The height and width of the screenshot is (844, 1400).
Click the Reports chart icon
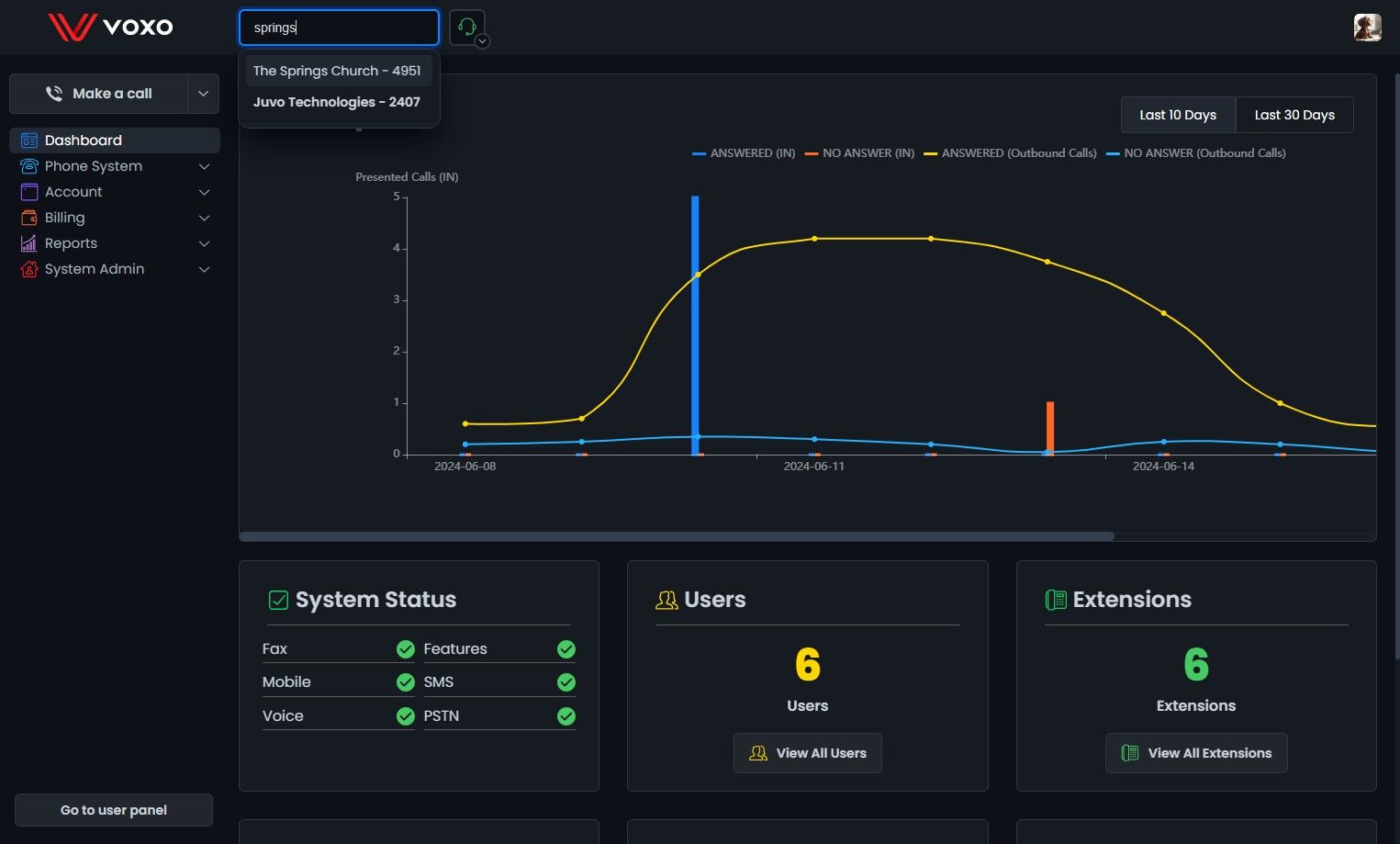coord(29,243)
